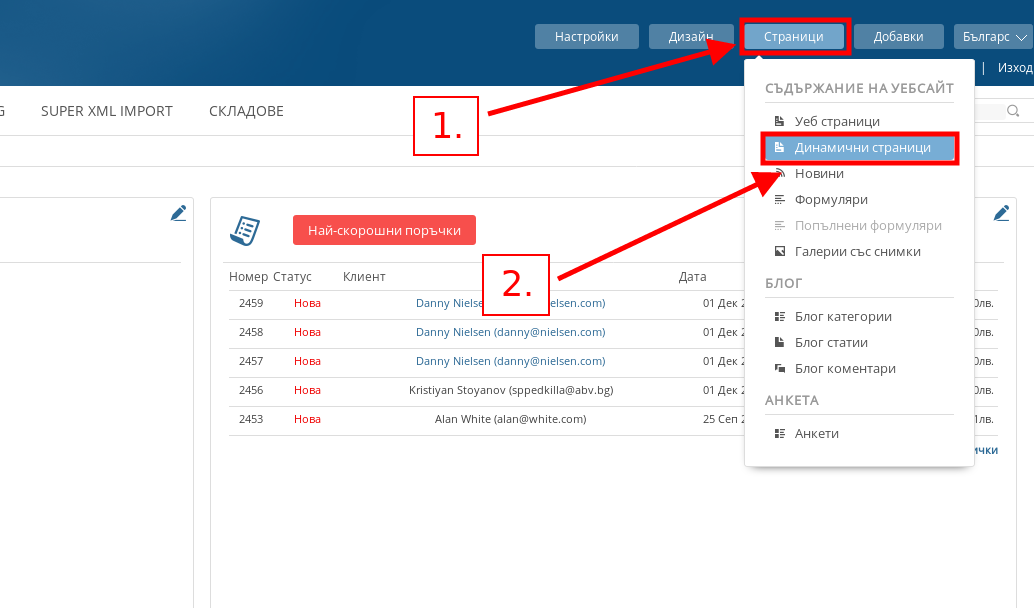Expand the Българс language dropdown
Image resolution: width=1034 pixels, height=608 pixels.
click(x=993, y=37)
